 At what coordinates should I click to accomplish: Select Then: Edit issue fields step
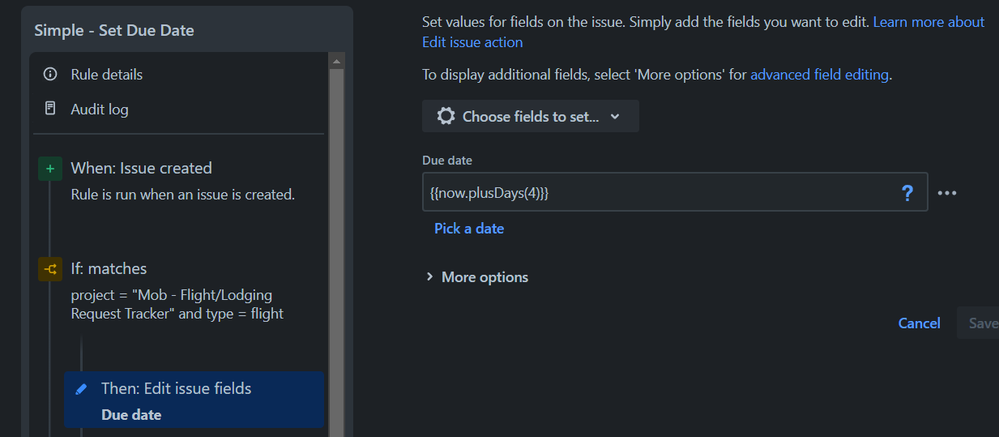(x=176, y=388)
